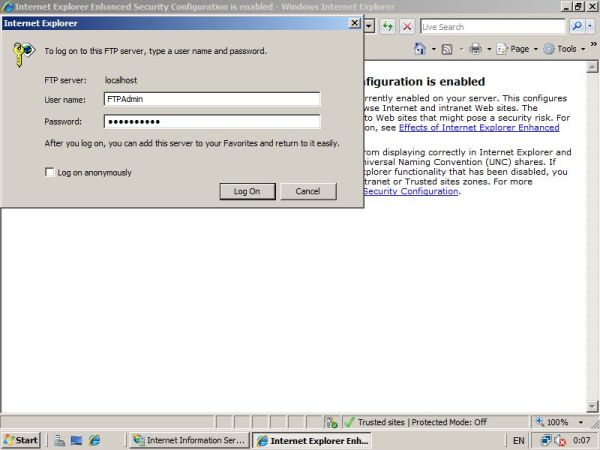The image size is (600, 450).
Task: Click the 100% zoom level button
Action: (x=553, y=422)
